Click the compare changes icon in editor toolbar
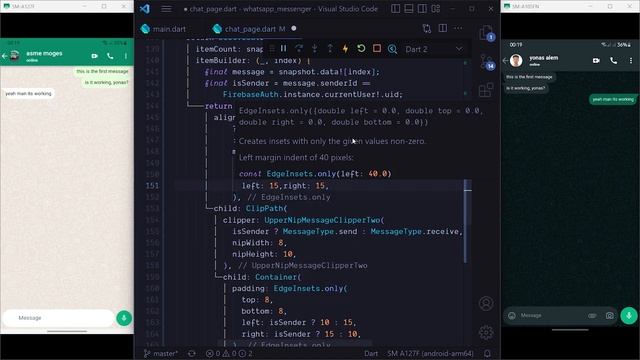 point(427,29)
